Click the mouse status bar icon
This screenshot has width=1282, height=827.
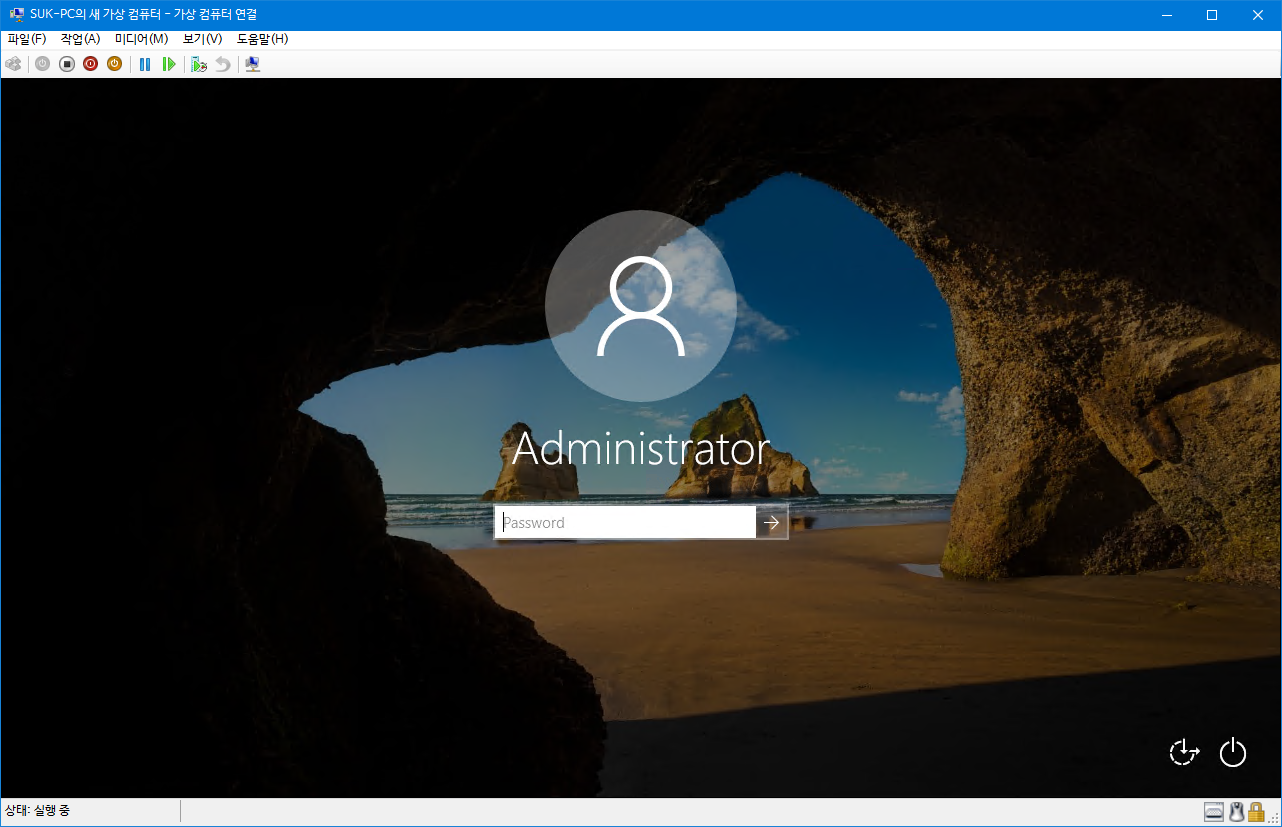point(1236,811)
